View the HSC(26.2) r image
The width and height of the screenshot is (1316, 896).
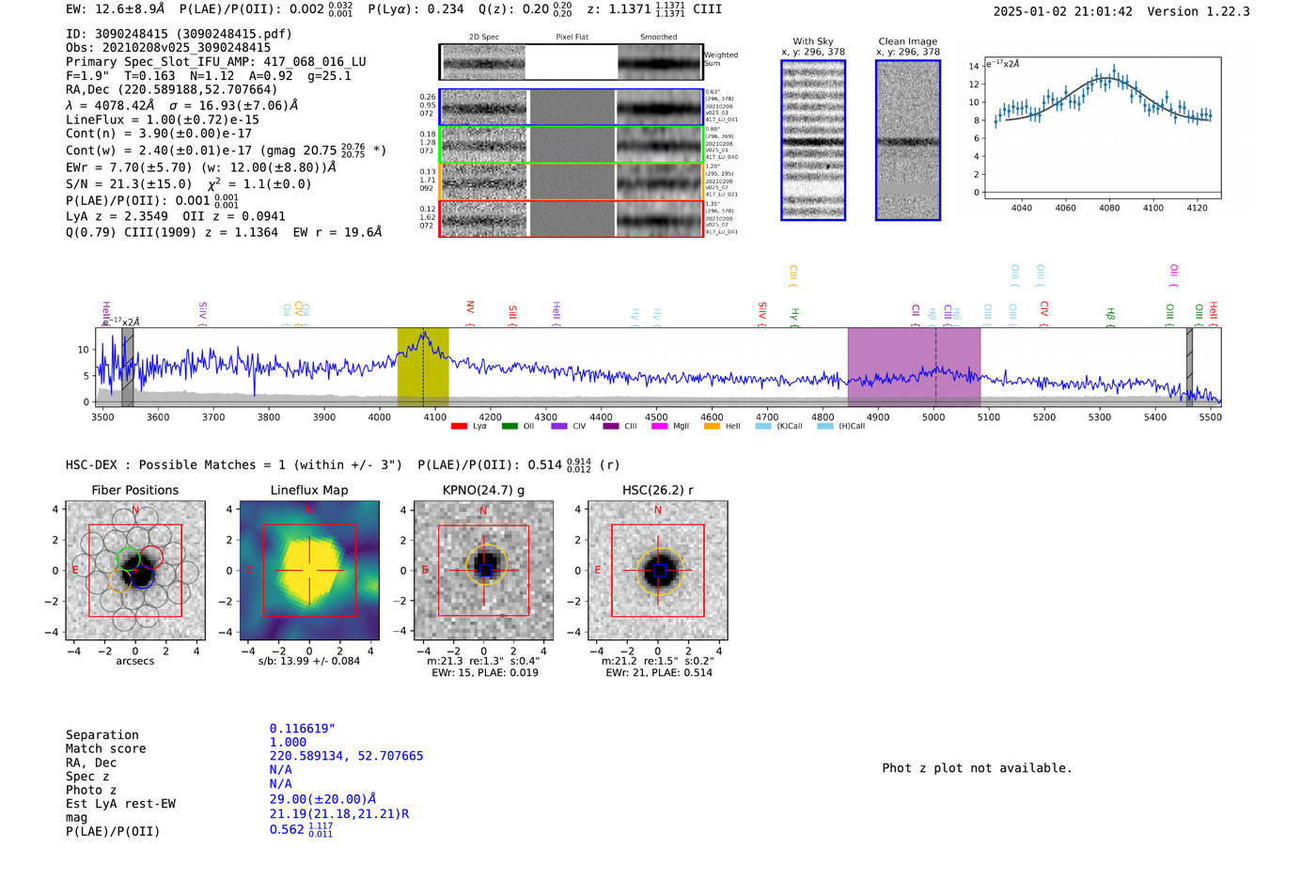[658, 571]
